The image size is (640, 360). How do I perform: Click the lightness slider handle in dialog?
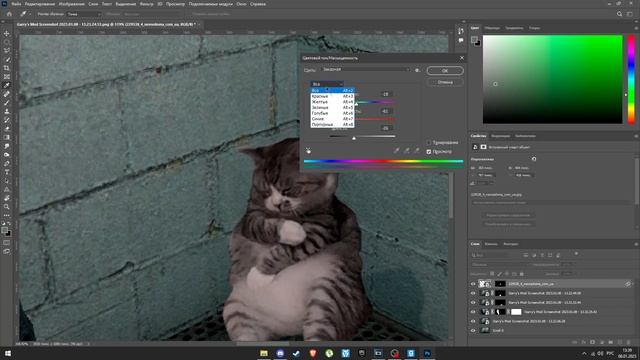(354, 138)
